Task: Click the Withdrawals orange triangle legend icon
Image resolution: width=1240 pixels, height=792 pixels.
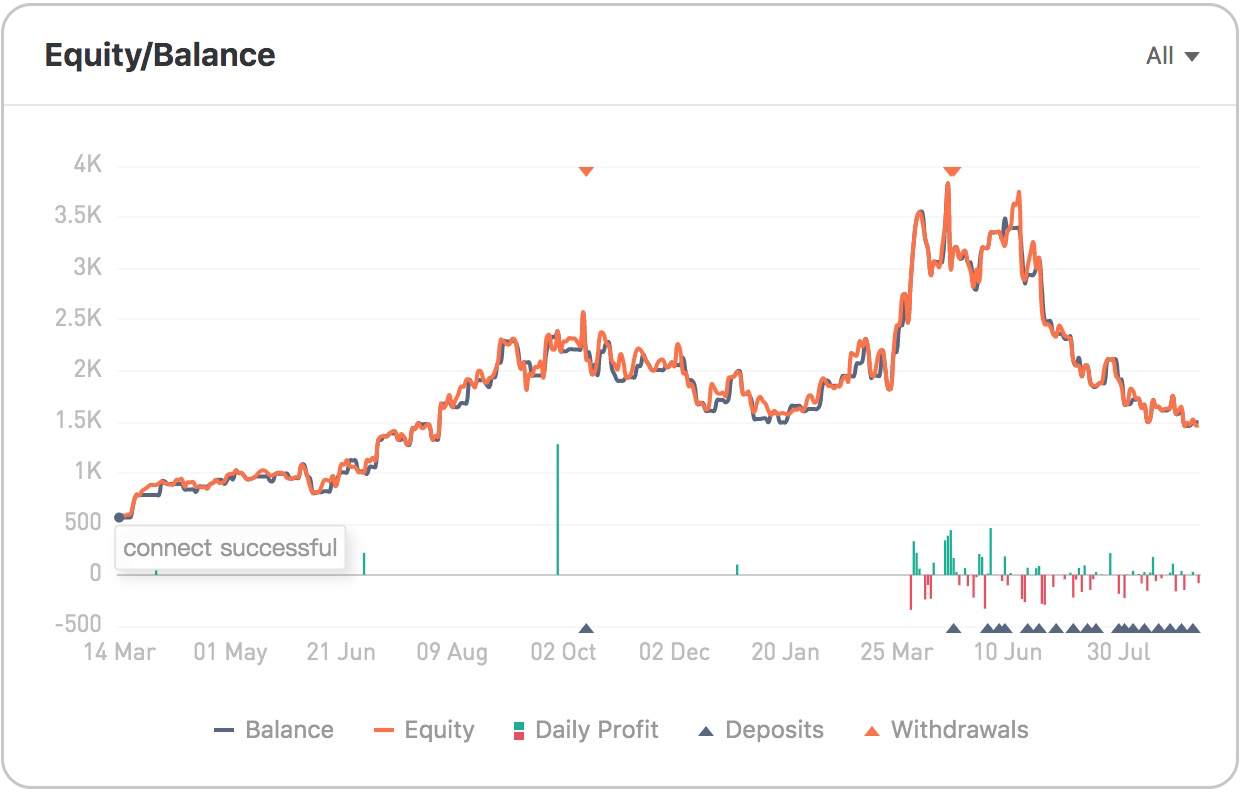Action: [x=872, y=731]
